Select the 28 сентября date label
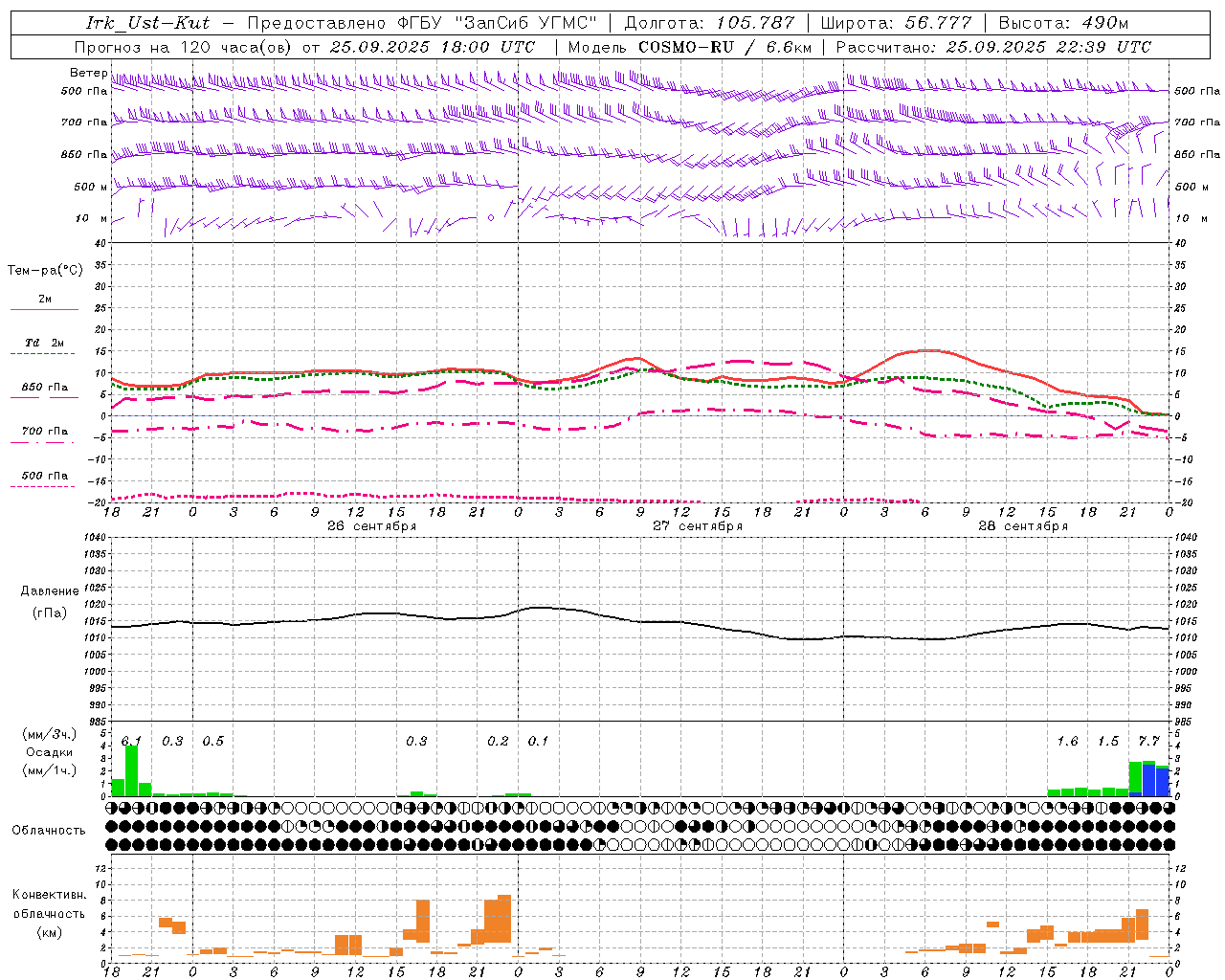This screenshot has width=1225, height=980. point(1023,526)
